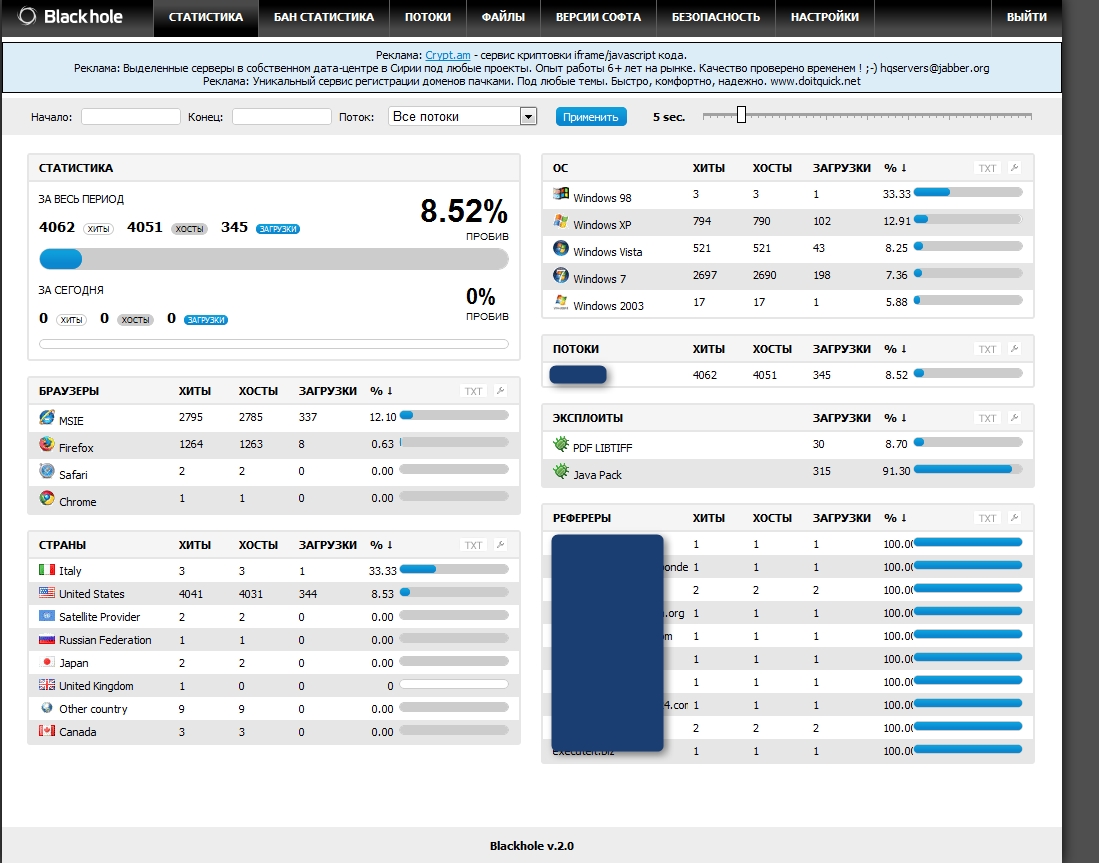1099x863 pixels.
Task: Follow the Crypt.am advertisement link
Action: coord(448,55)
